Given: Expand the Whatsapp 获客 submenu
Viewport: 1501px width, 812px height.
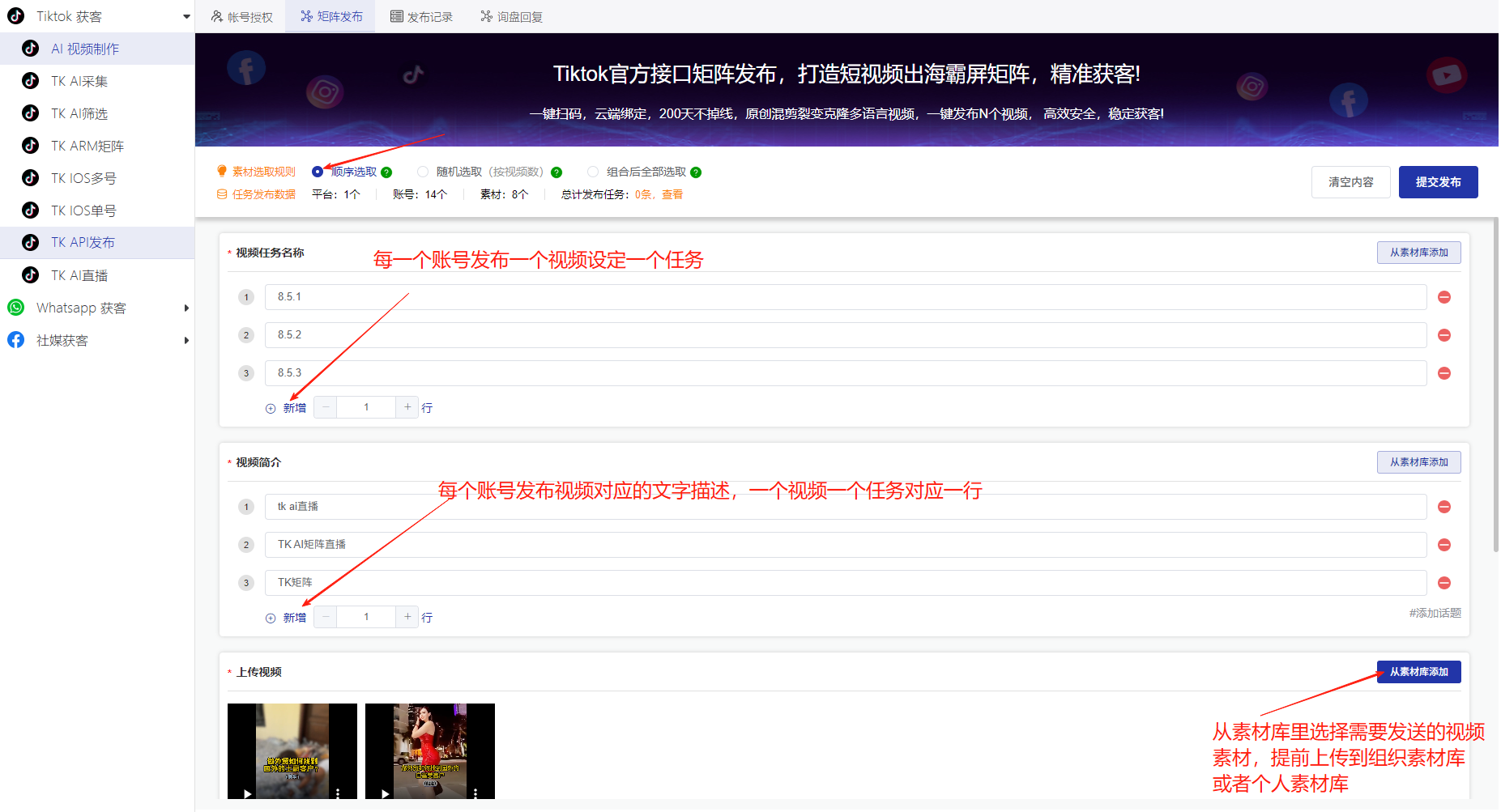Looking at the screenshot, I should tap(187, 308).
